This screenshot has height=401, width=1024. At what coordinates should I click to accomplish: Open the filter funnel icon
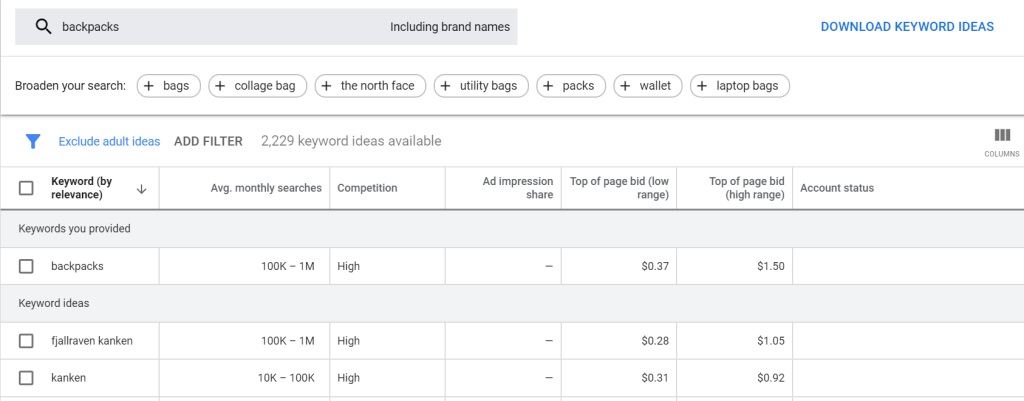33,141
